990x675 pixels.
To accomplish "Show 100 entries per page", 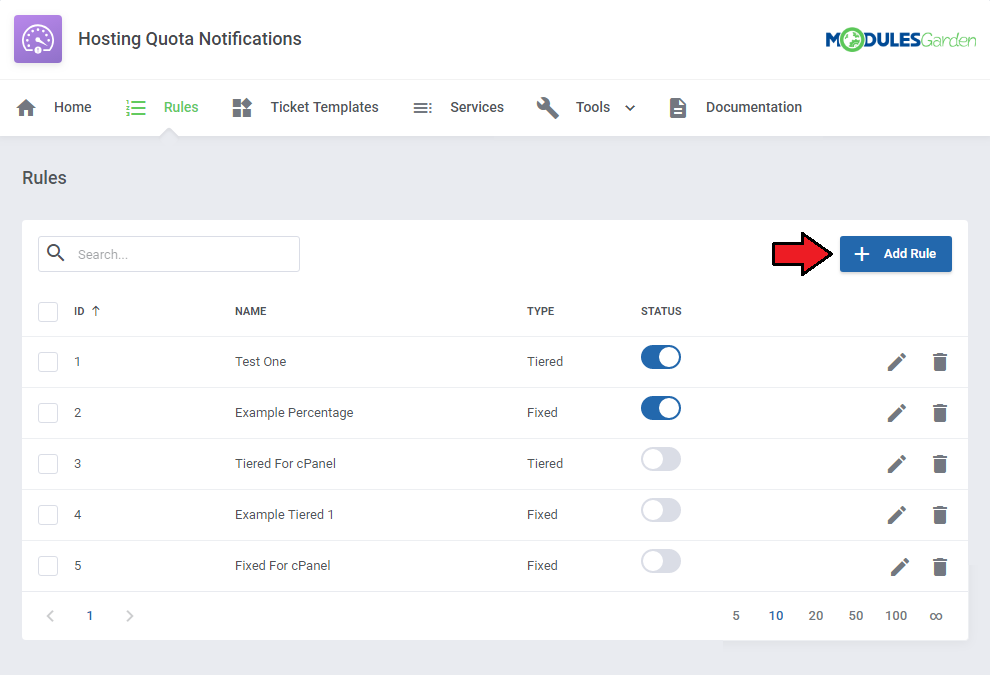I will tap(896, 616).
